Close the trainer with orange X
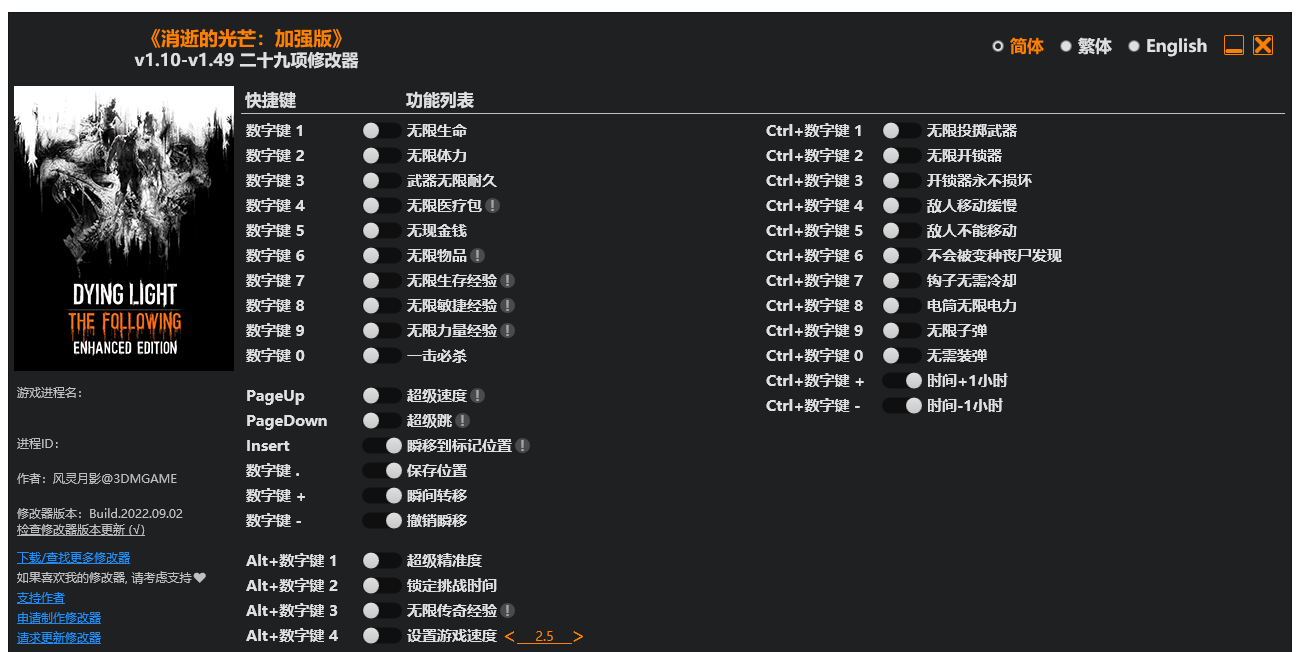 pyautogui.click(x=1263, y=46)
